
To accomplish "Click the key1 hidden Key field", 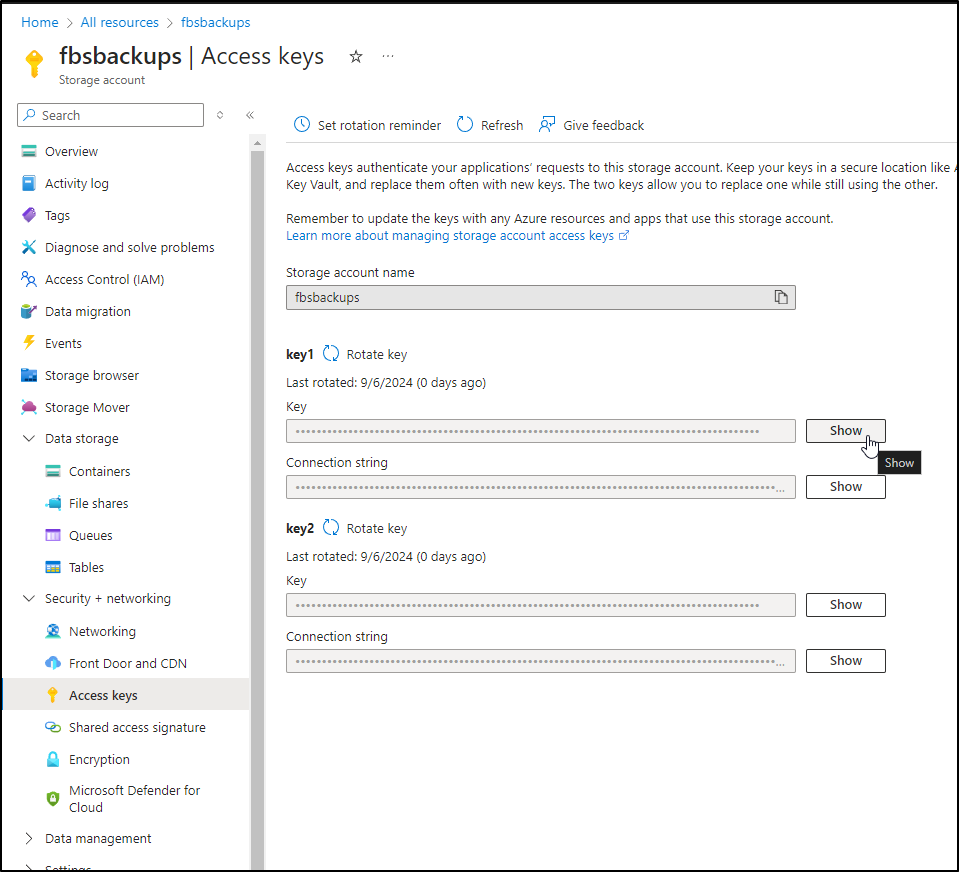I will 541,431.
